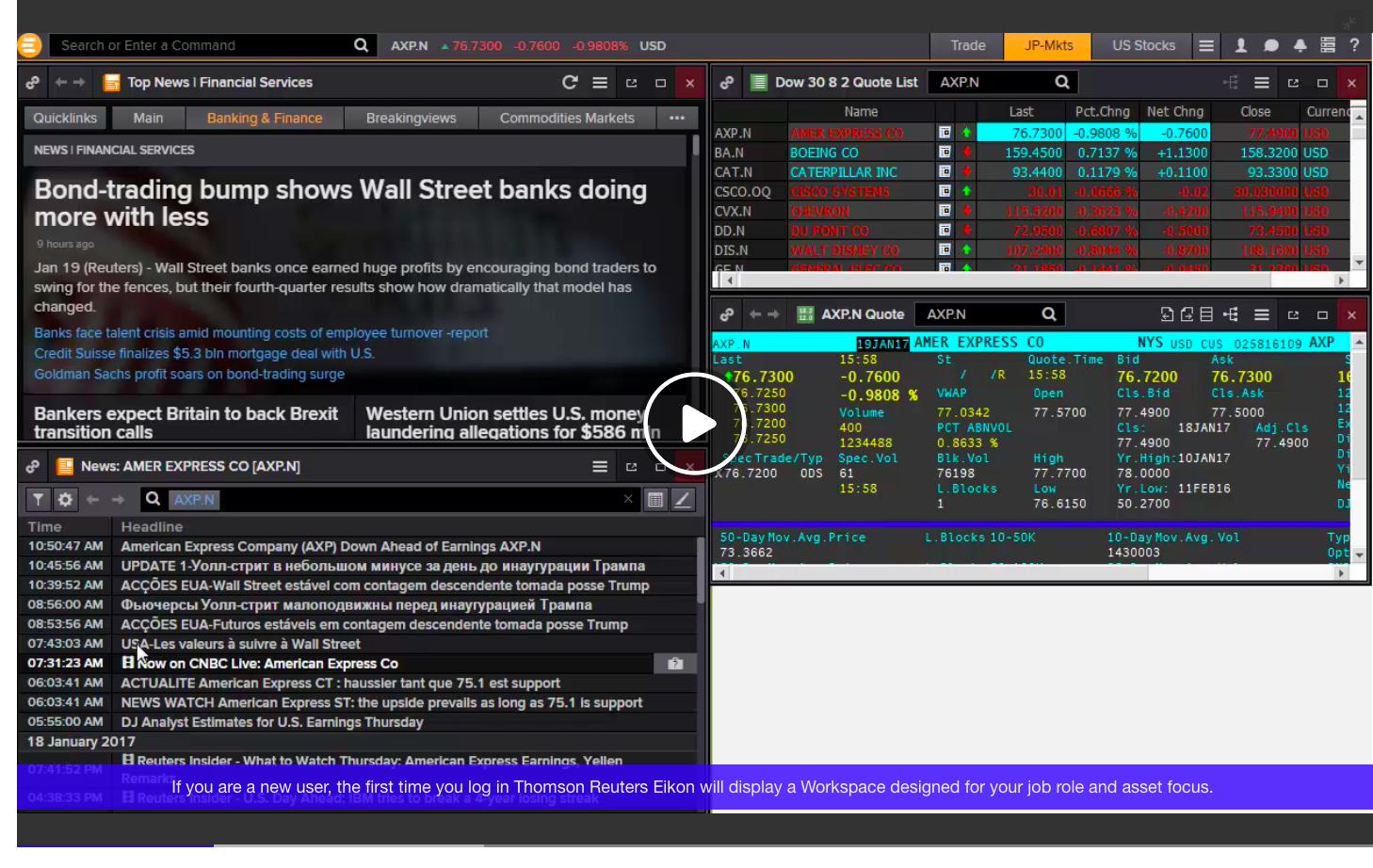
Task: Click the quote object icon in BOEING CO row
Action: [945, 153]
